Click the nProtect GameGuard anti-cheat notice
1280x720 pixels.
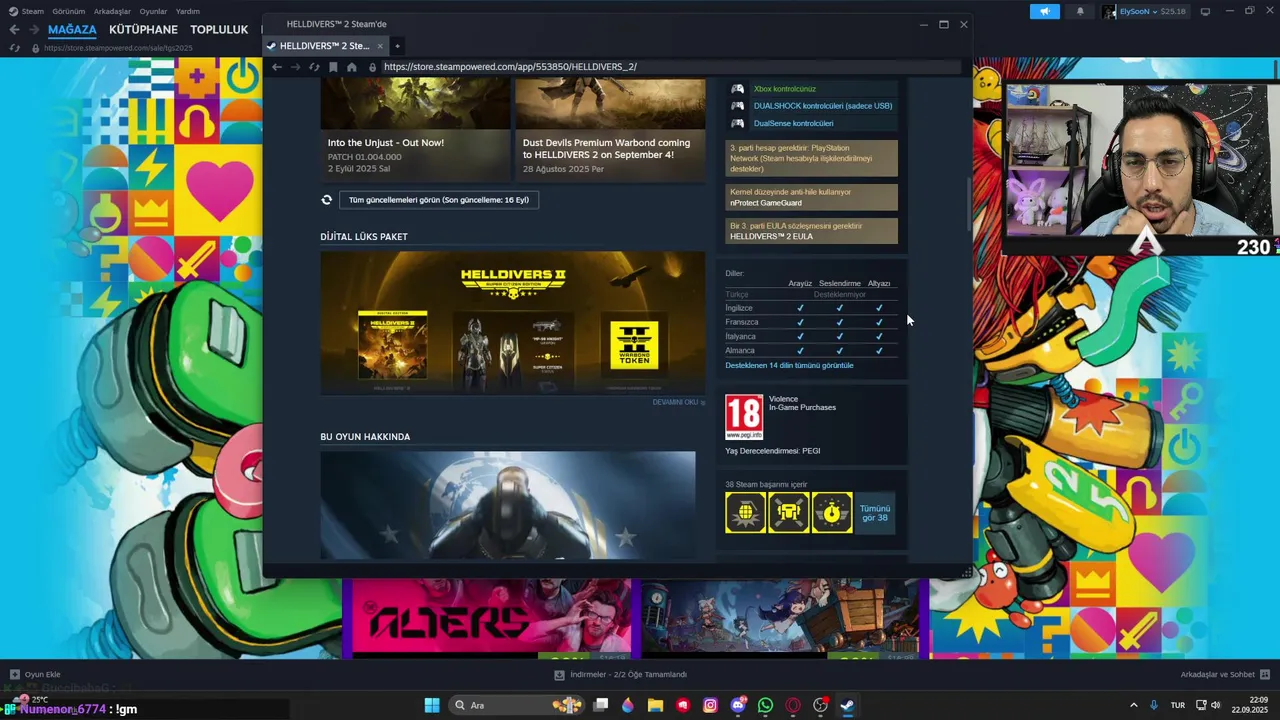[x=812, y=197]
